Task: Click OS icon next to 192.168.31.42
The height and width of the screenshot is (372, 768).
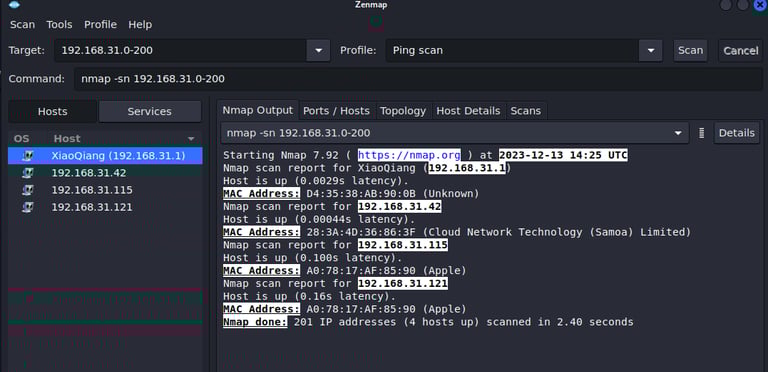Action: click(x=28, y=173)
